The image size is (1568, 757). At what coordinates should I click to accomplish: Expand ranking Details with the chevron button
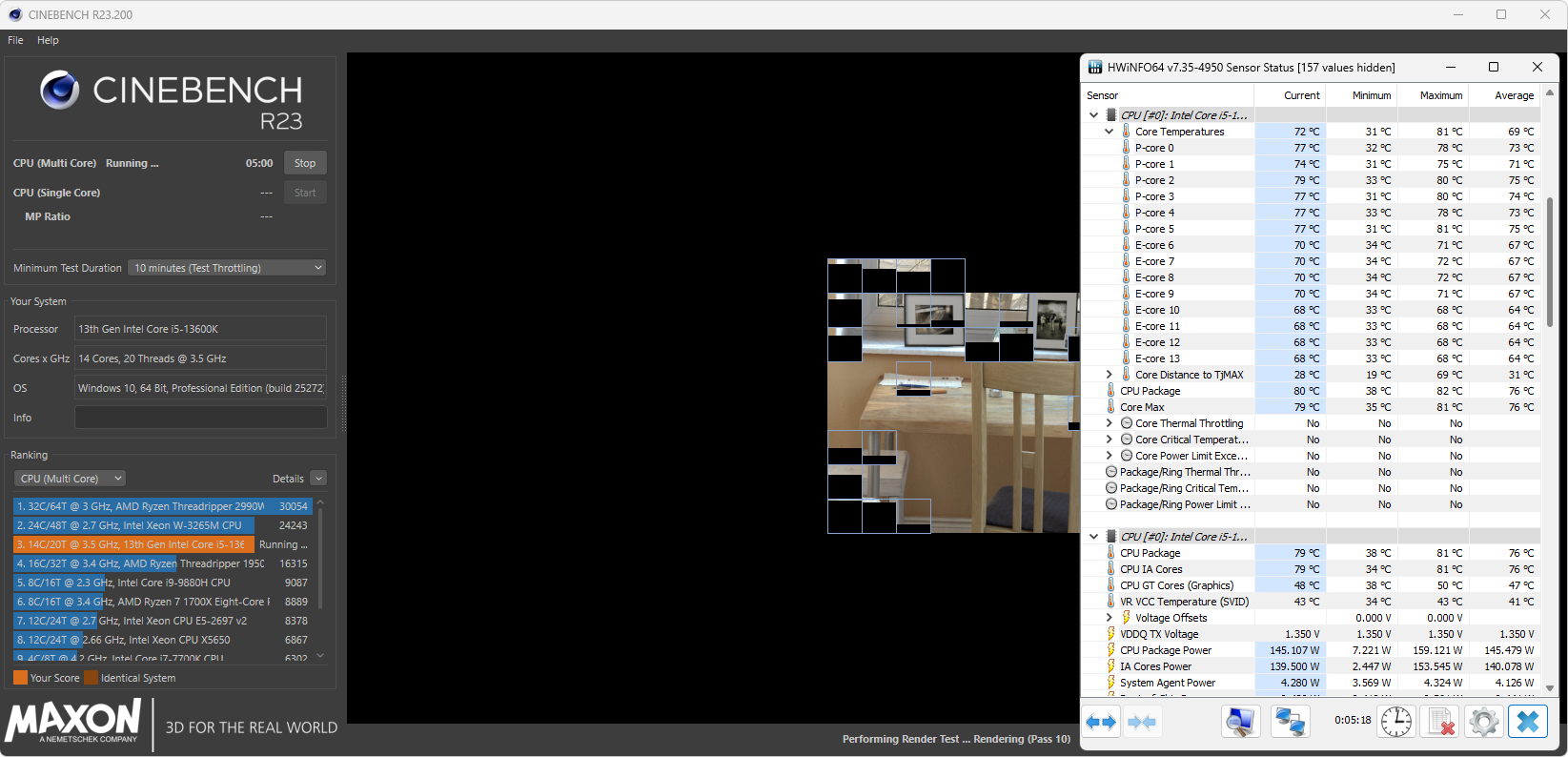(318, 479)
